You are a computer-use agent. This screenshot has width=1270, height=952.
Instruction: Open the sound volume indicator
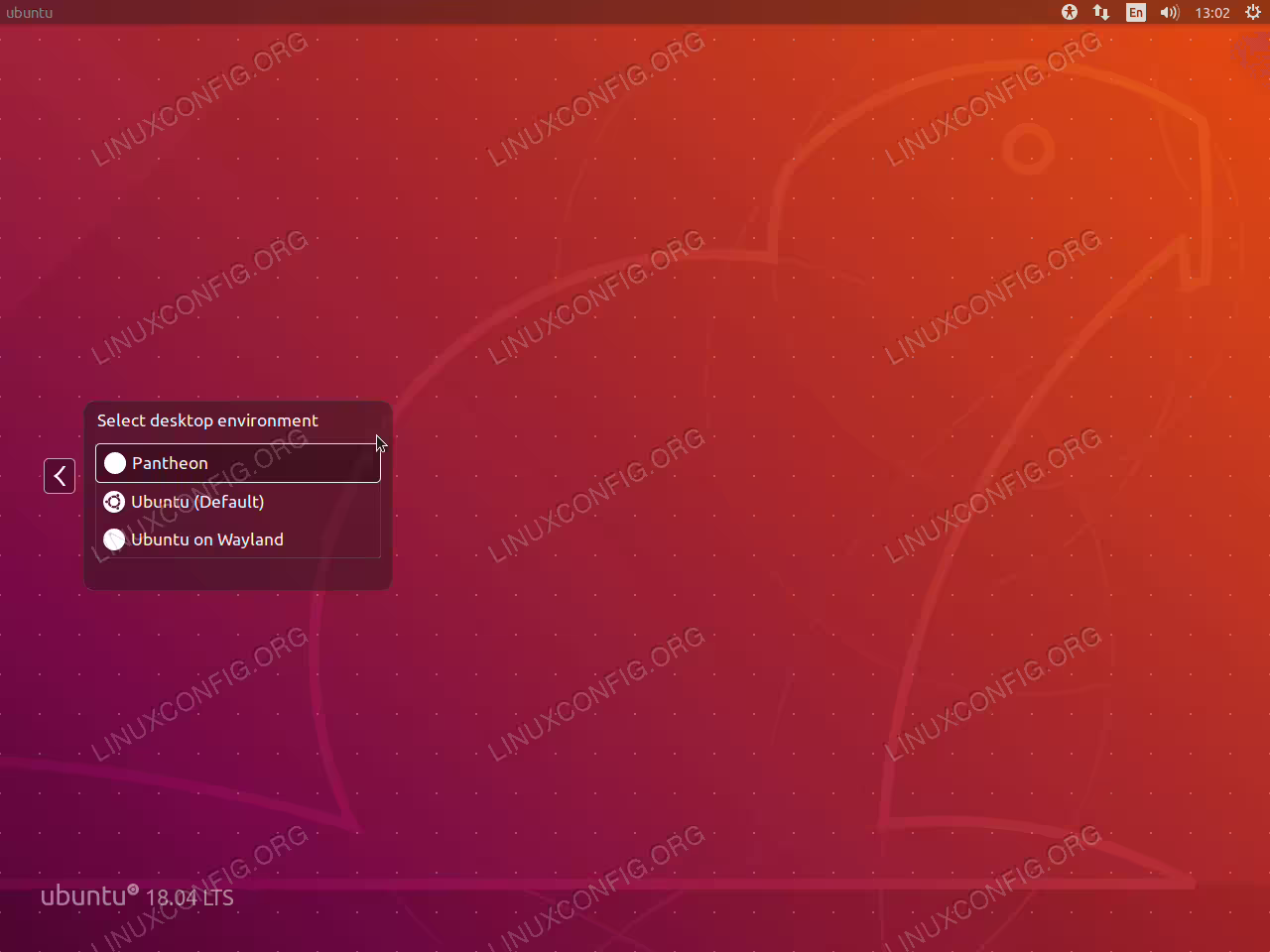tap(1170, 12)
